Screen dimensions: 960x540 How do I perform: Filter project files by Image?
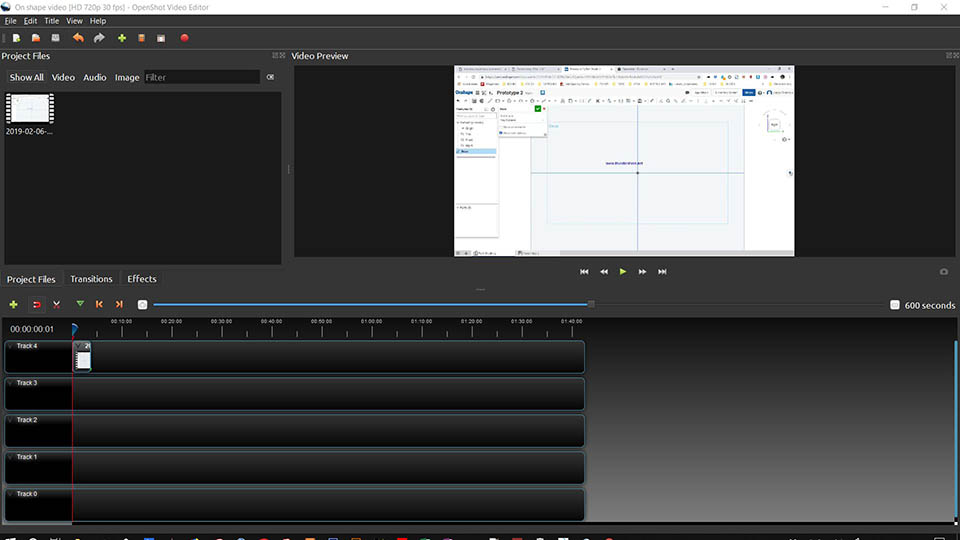click(127, 77)
